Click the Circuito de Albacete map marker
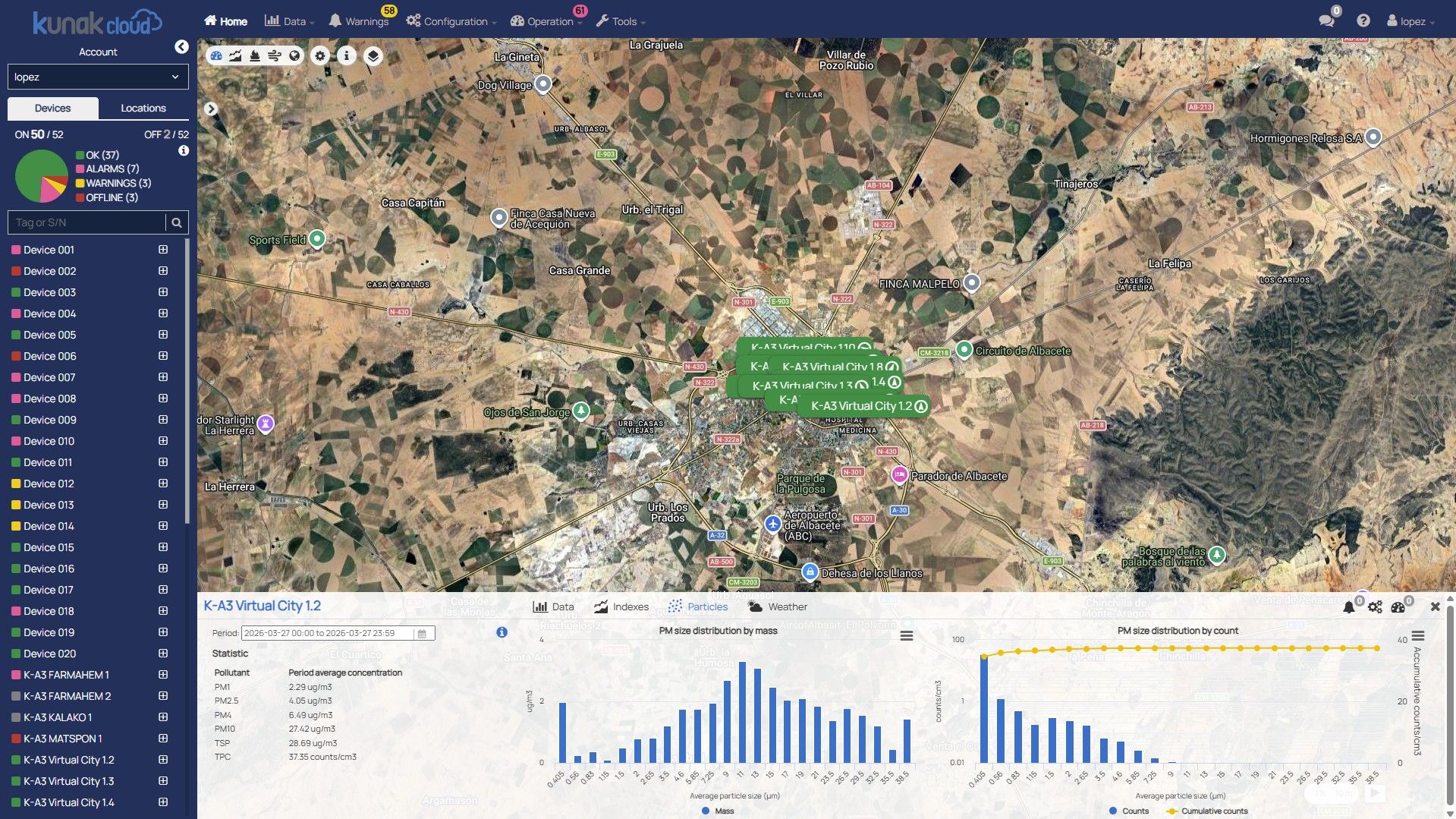Image resolution: width=1456 pixels, height=819 pixels. click(964, 349)
